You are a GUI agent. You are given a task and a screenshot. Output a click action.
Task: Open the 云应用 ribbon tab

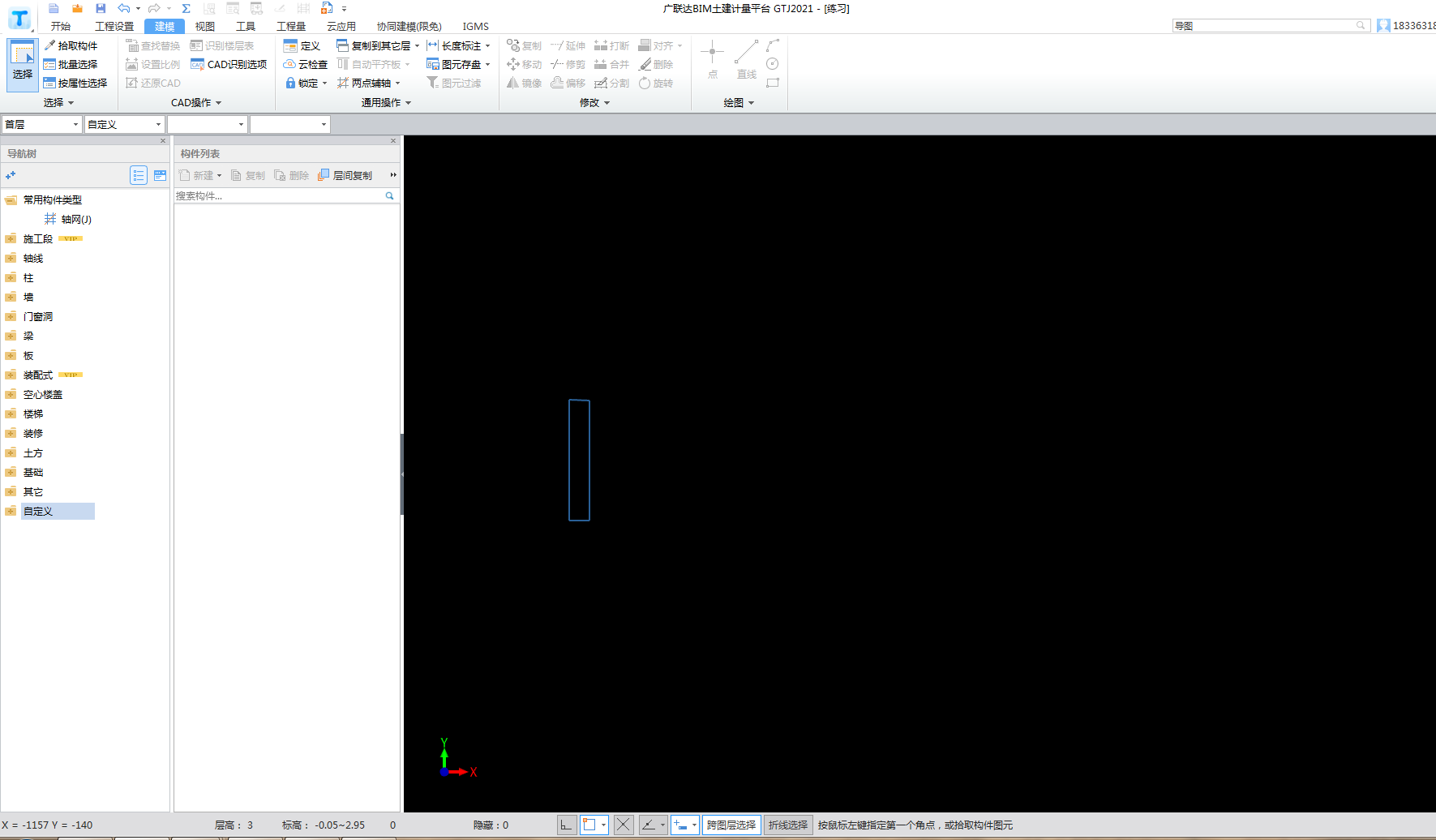[341, 26]
